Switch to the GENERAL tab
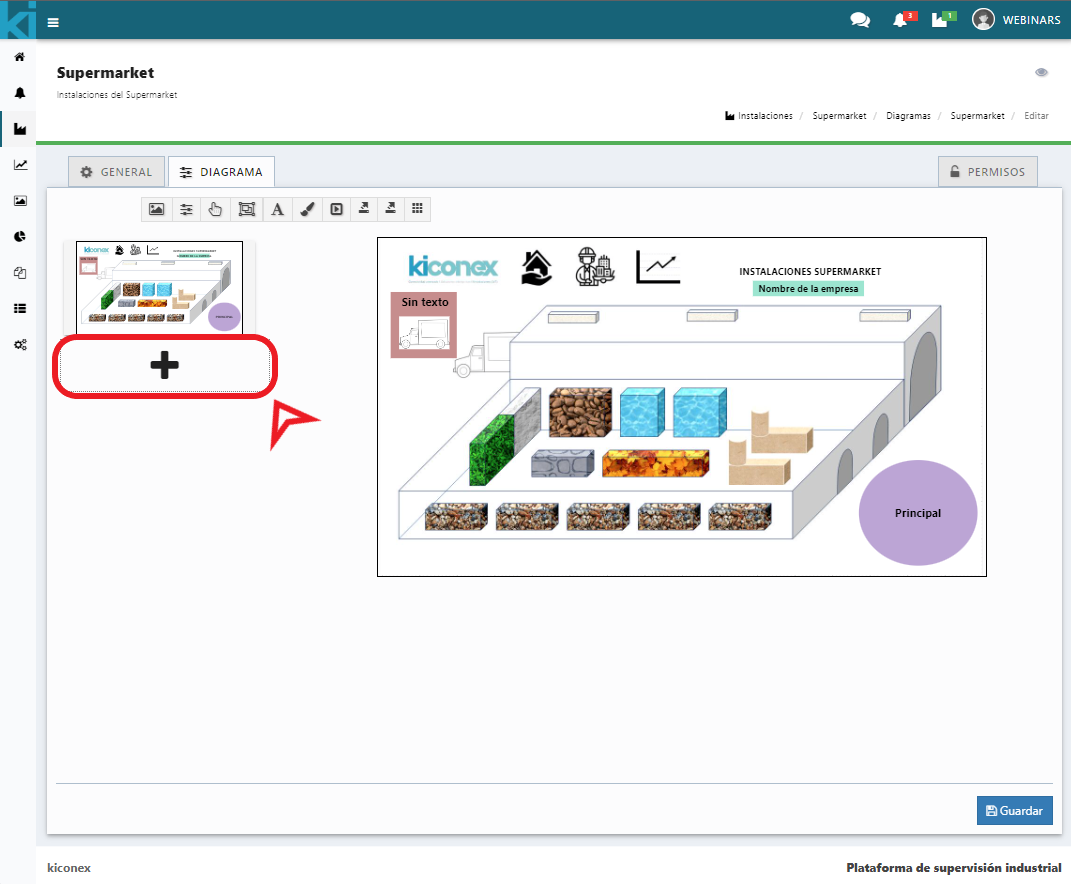Image resolution: width=1071 pixels, height=884 pixels. point(116,172)
